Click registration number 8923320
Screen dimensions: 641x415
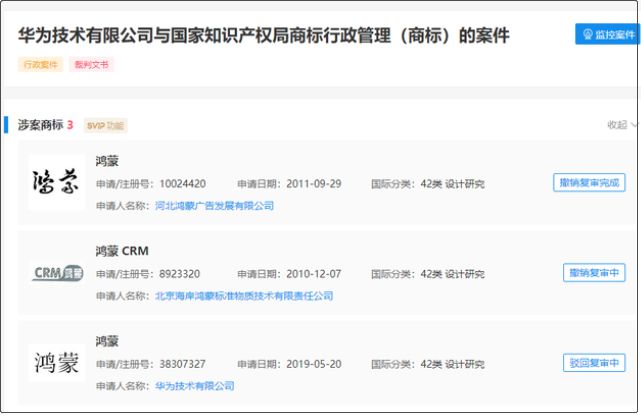tap(179, 274)
